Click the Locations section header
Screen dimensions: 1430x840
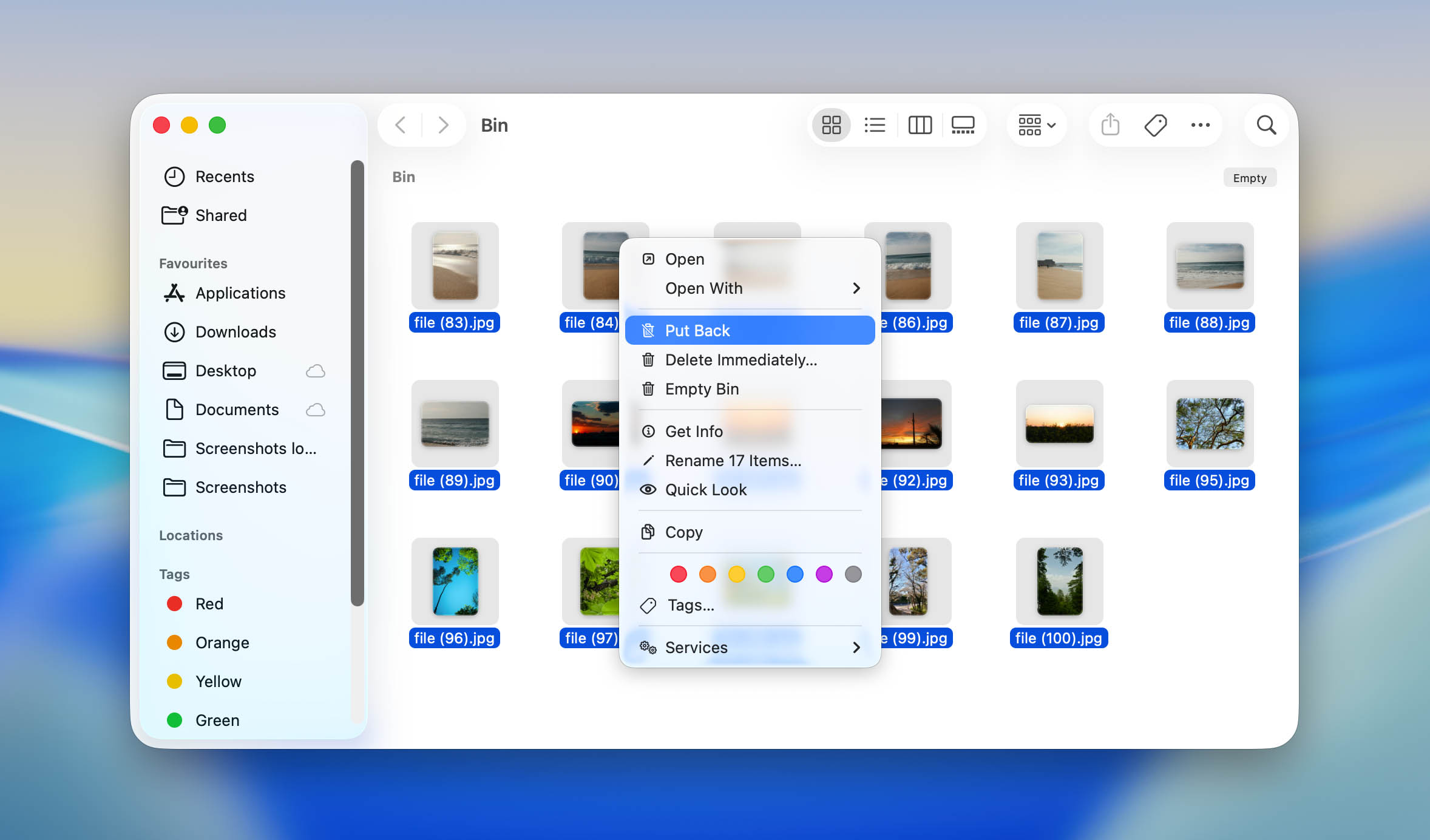(191, 535)
